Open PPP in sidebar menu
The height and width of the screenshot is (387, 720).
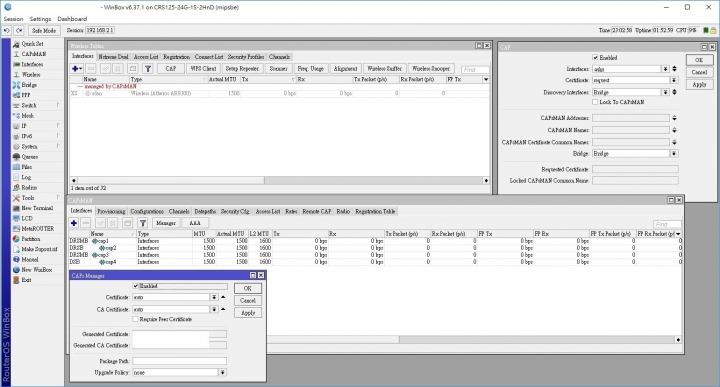26,95
